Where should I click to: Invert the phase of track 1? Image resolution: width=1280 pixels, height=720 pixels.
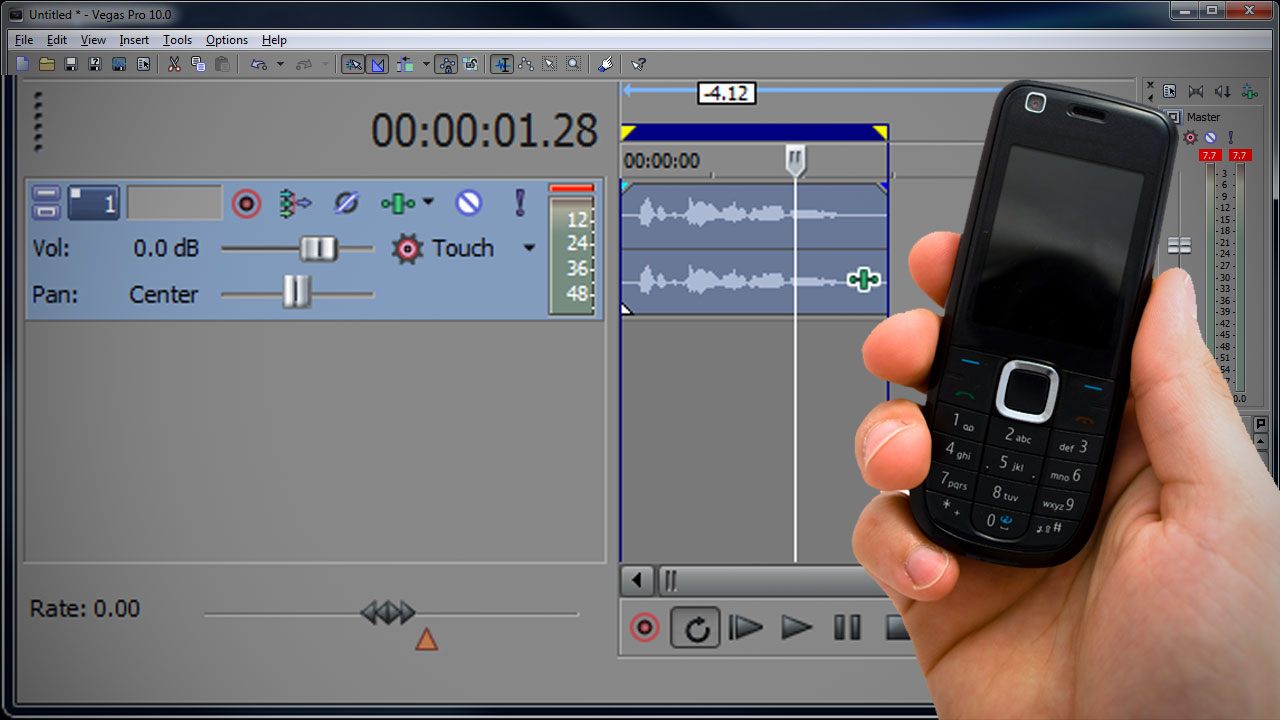pyautogui.click(x=346, y=203)
